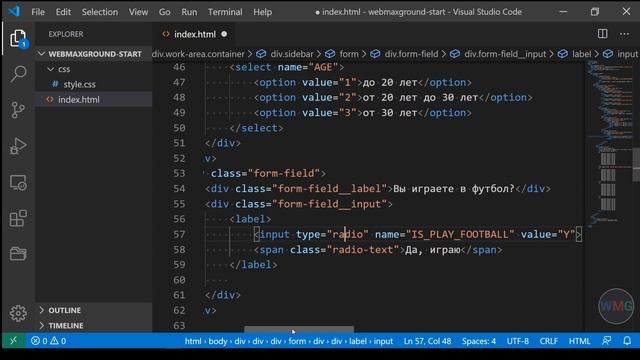This screenshot has width=640, height=360.
Task: Open the Extensions view
Action: [18, 218]
